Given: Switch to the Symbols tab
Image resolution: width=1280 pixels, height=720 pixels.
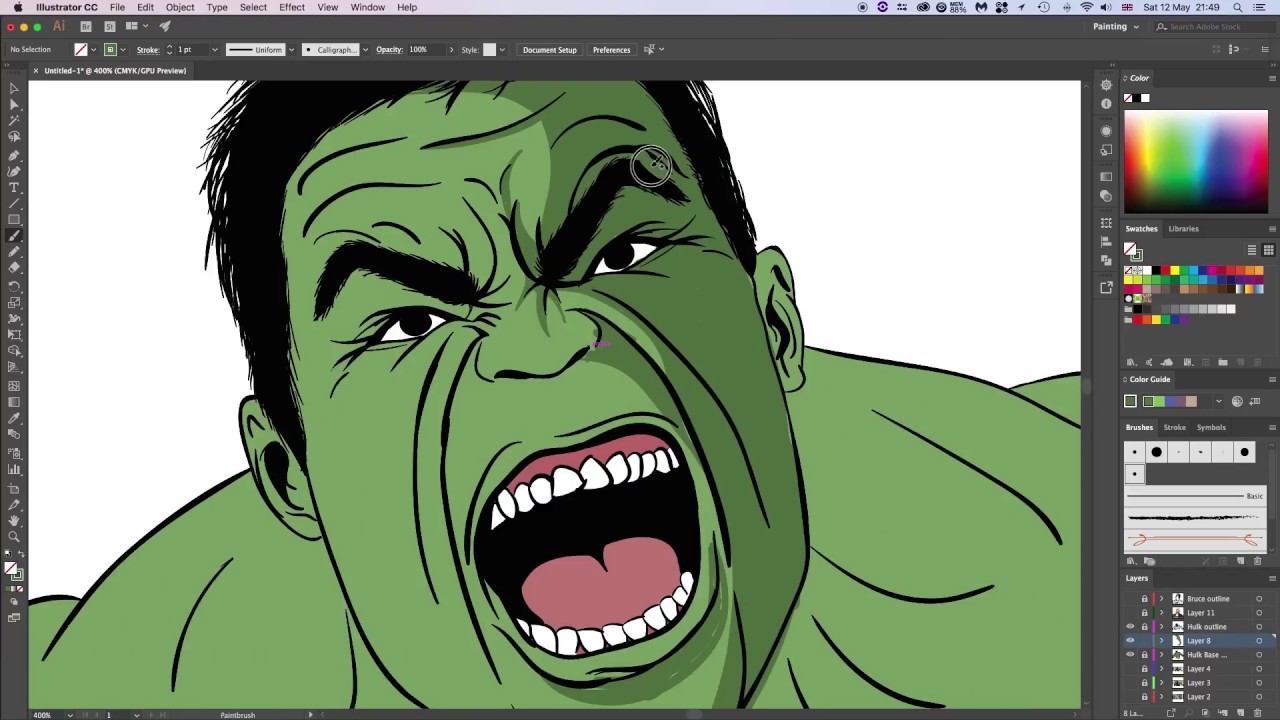Looking at the screenshot, I should coord(1211,427).
